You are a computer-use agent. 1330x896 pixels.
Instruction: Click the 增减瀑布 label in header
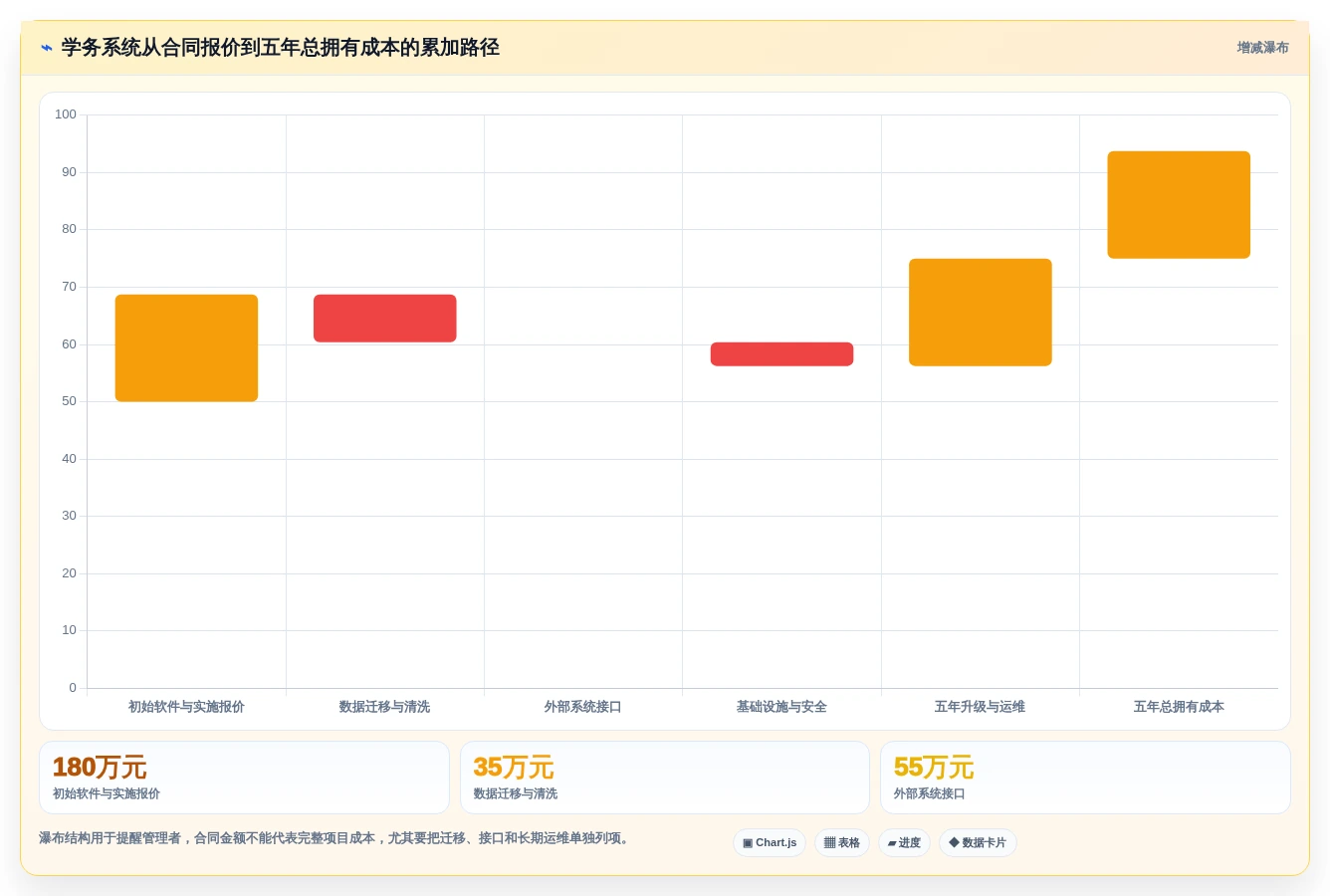[1262, 48]
